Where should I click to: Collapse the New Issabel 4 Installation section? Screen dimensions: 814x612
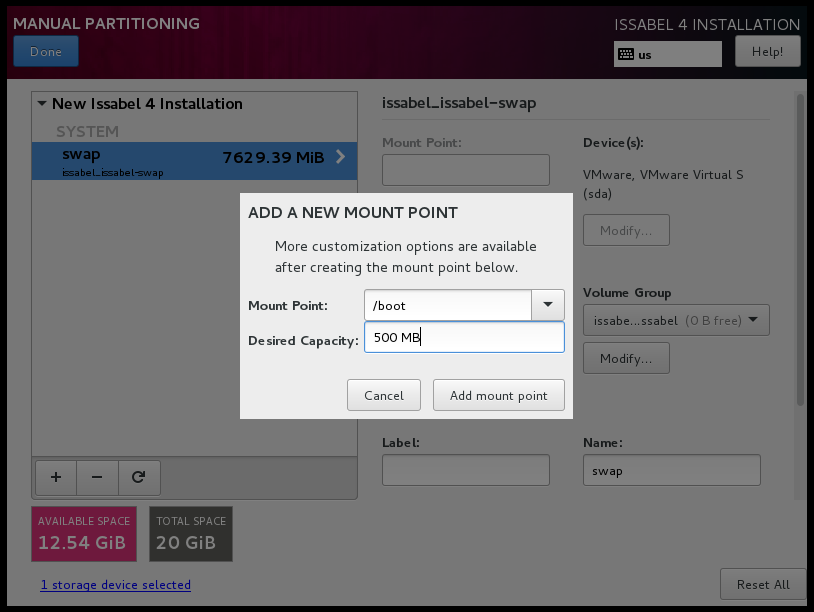coord(42,104)
